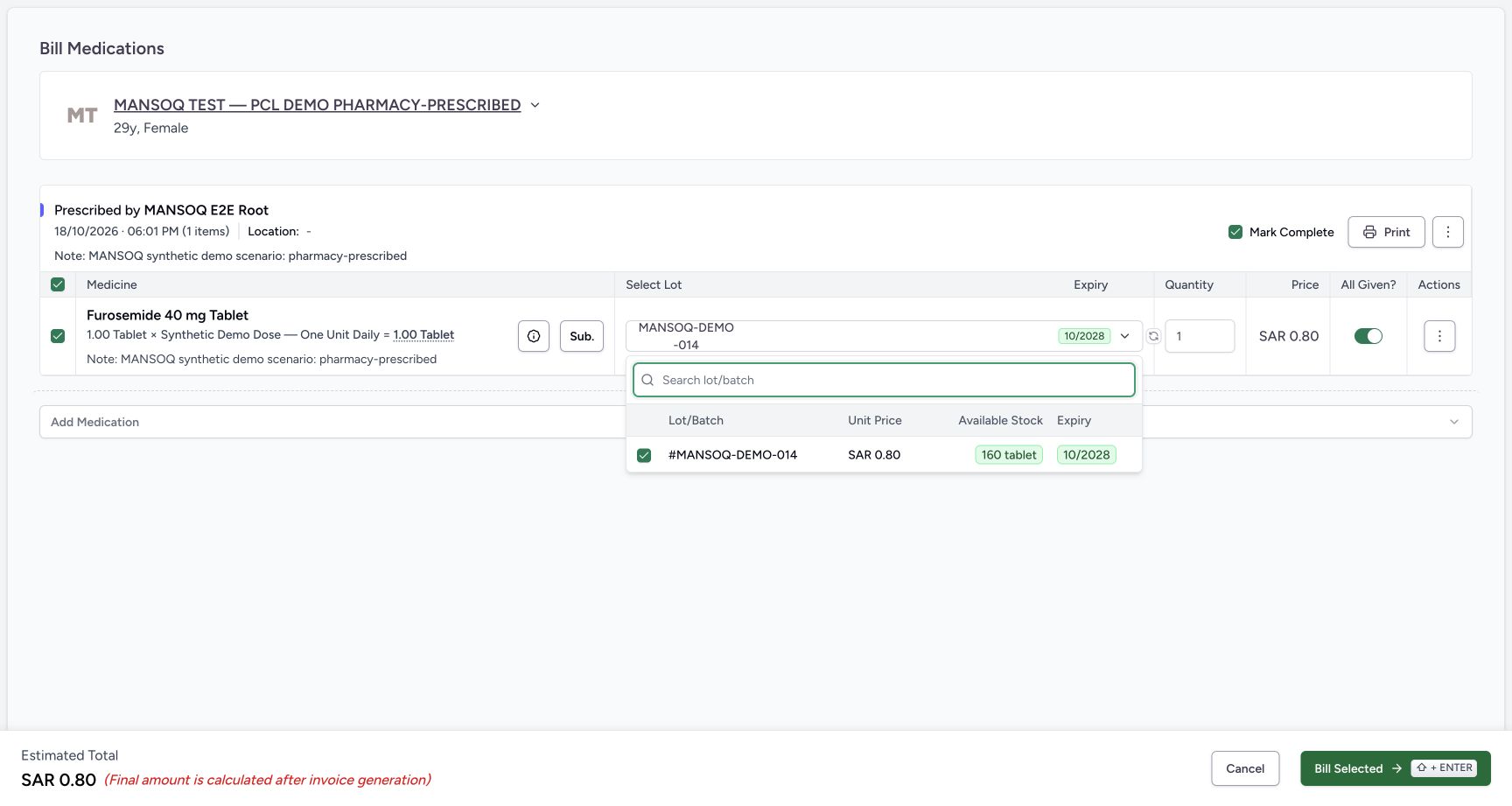
Task: Click the refresh lot icon beside quantity
Action: (1153, 336)
